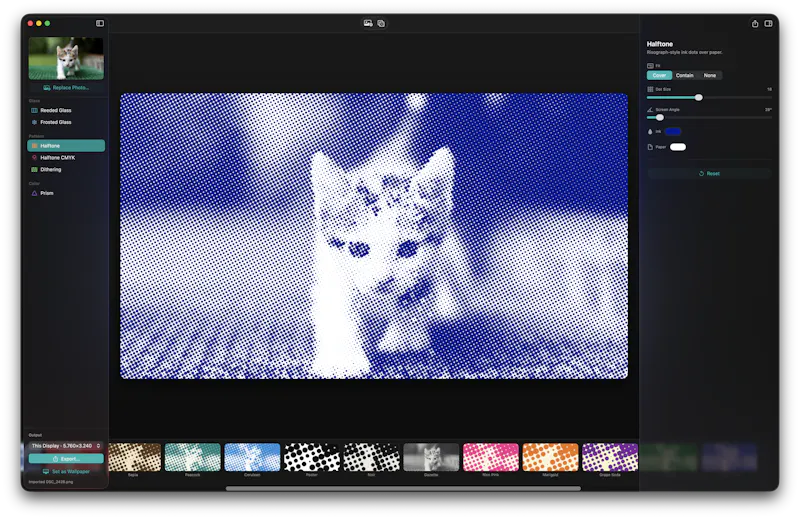Click the Halftone panel title text

coord(660,44)
